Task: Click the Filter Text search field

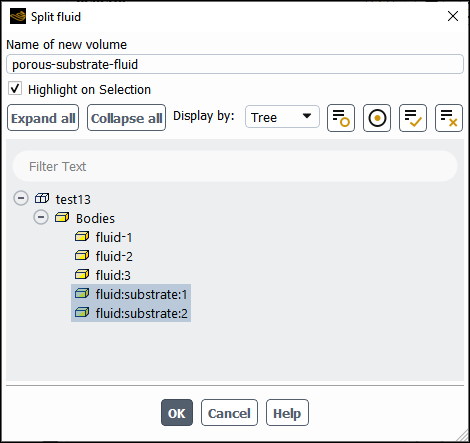Action: 235,166
